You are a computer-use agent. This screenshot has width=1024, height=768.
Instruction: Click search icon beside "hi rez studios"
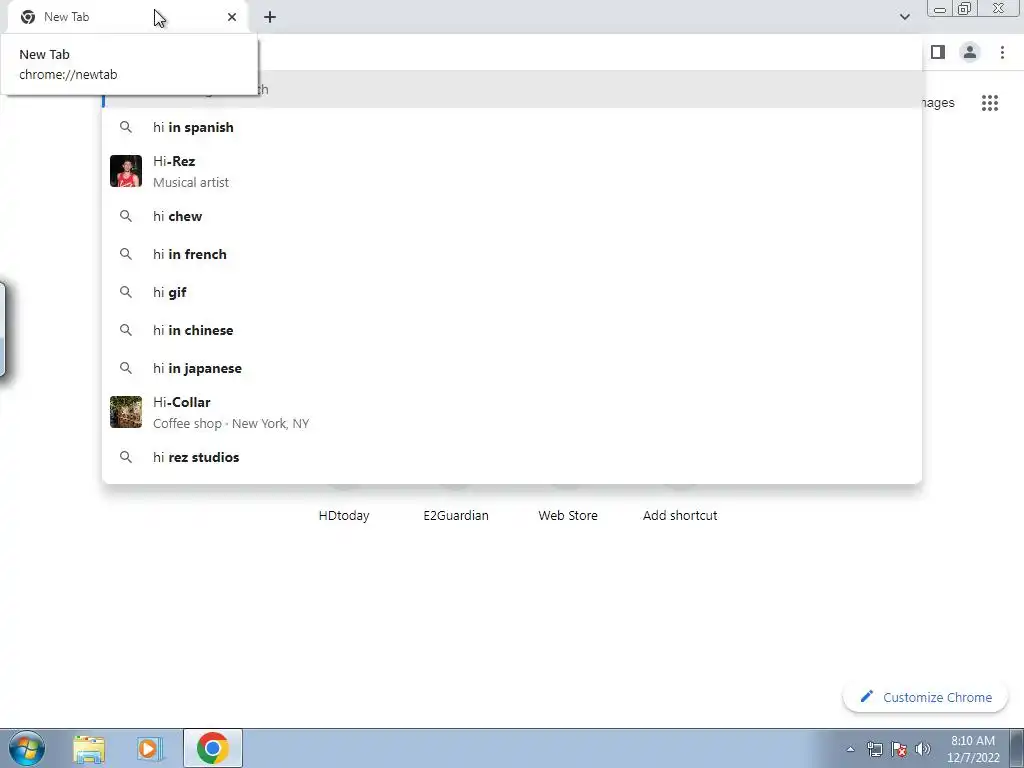coord(126,457)
